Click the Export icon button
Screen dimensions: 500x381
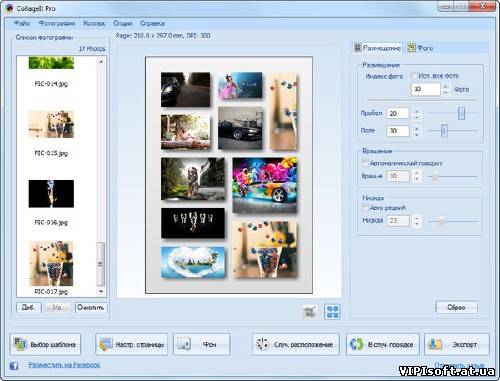coord(435,344)
